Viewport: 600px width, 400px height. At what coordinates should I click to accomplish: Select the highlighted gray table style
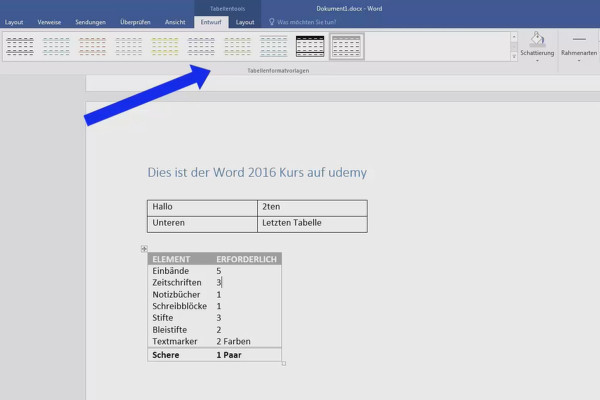click(x=346, y=46)
